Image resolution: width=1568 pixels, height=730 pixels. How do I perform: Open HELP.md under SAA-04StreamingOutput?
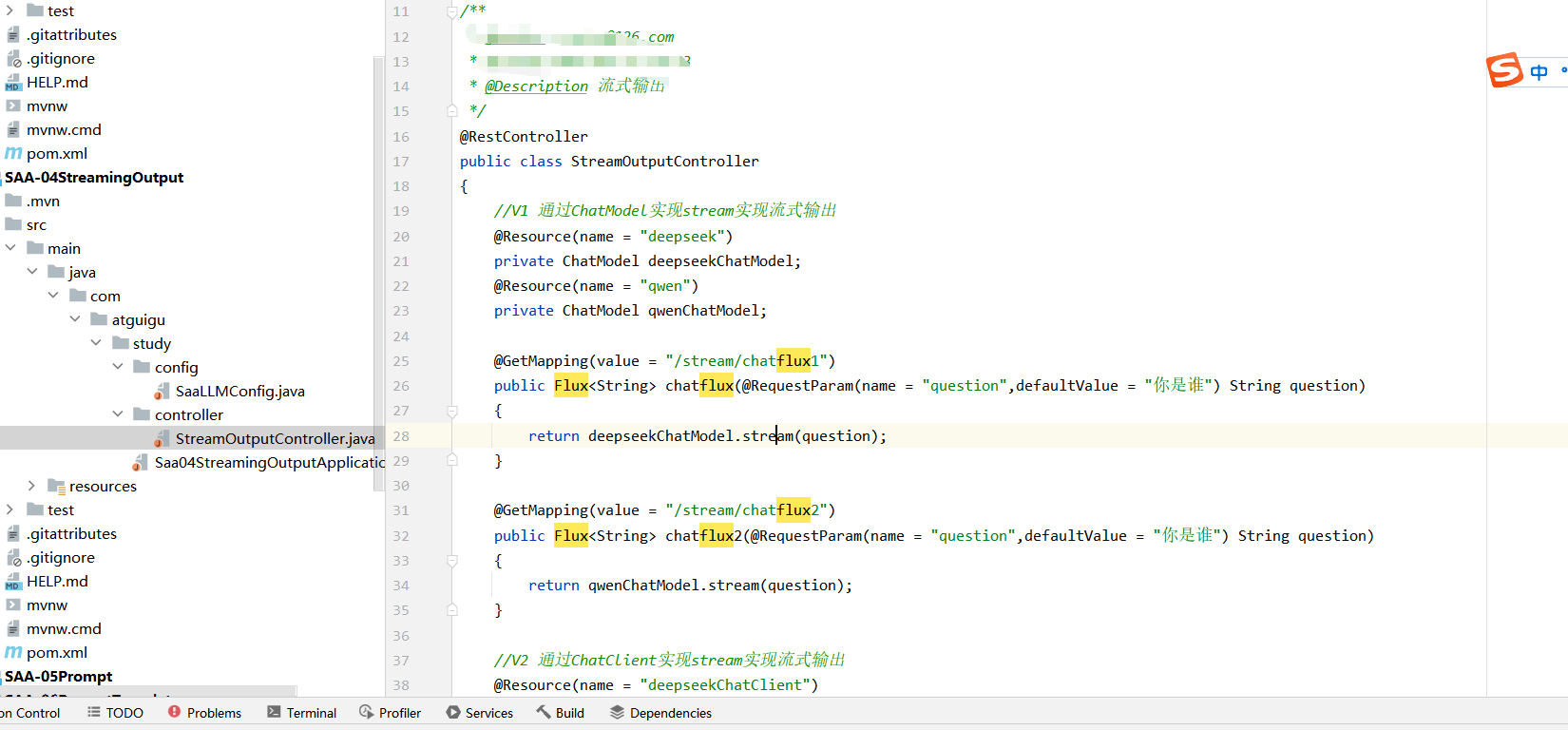click(x=57, y=581)
